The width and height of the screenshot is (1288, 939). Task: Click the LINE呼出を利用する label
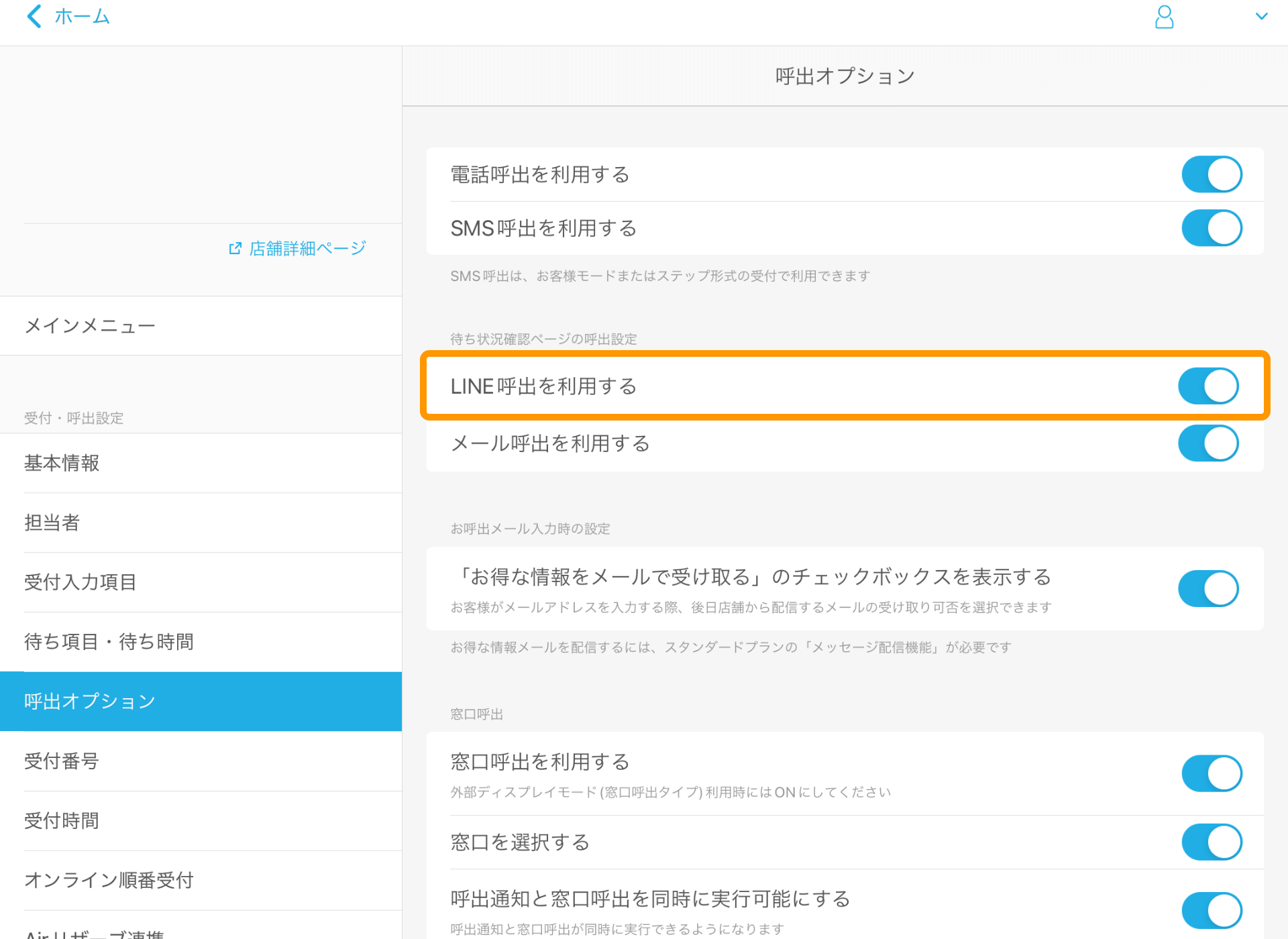click(x=543, y=386)
